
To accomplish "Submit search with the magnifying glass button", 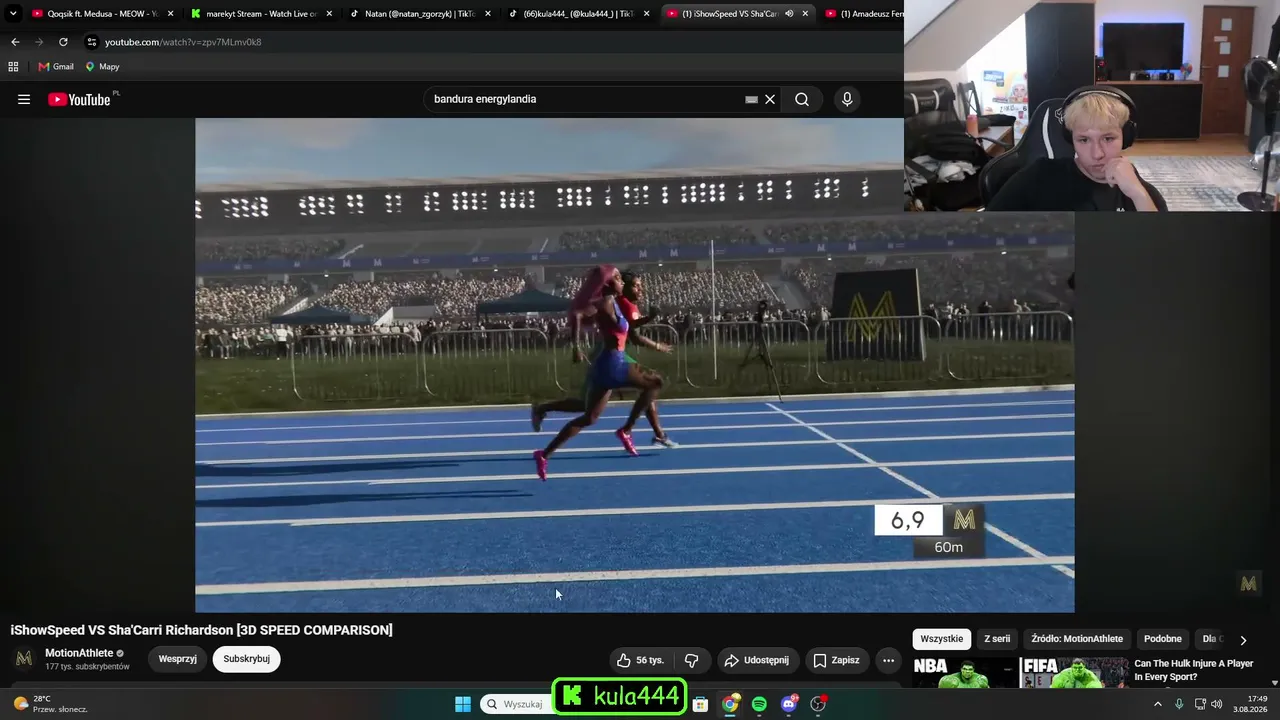I will click(x=802, y=99).
